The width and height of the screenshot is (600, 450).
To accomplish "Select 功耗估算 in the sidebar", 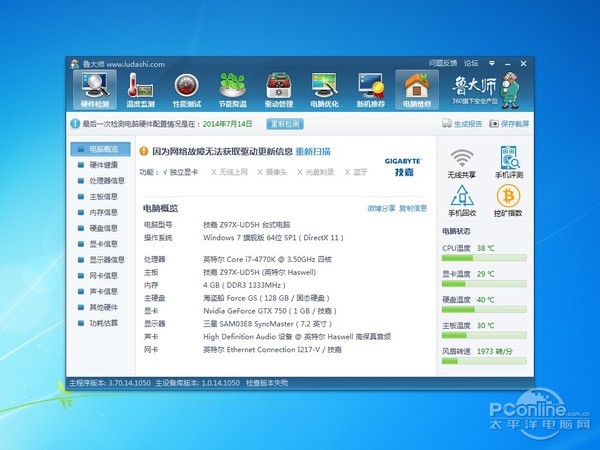I will click(x=100, y=323).
